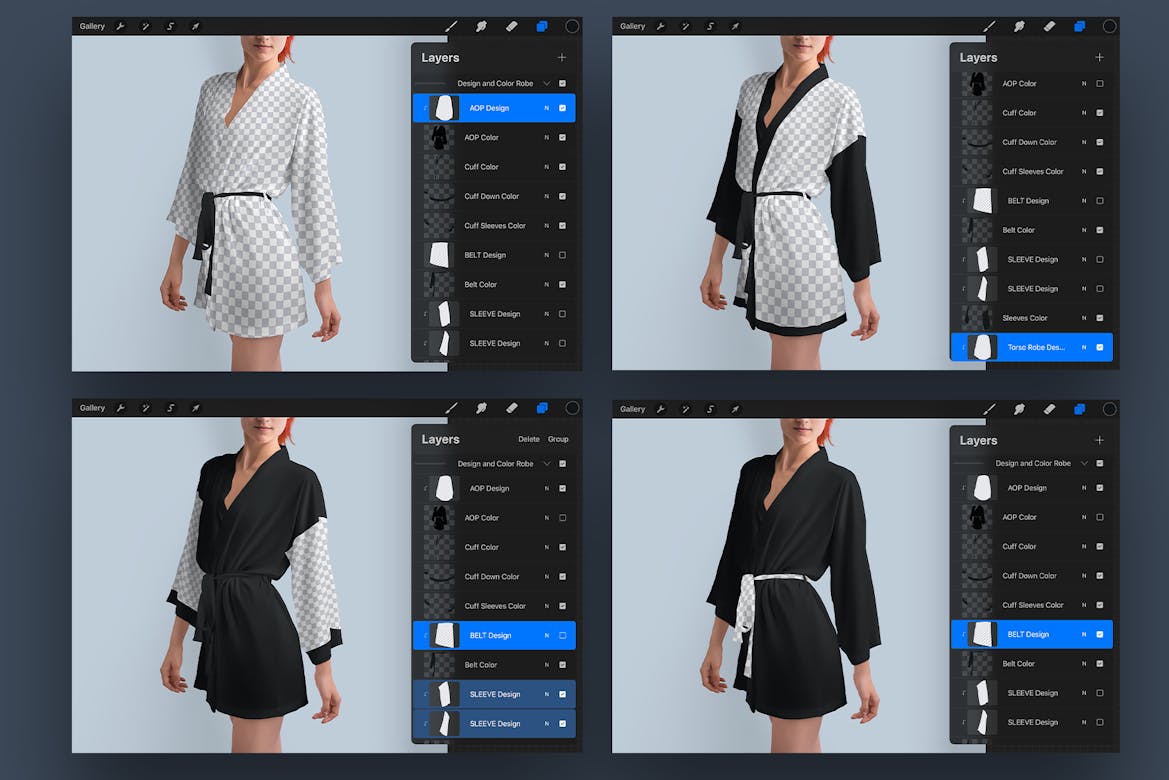Select the Adjustments magic wand tool
This screenshot has width=1169, height=780.
tap(145, 25)
